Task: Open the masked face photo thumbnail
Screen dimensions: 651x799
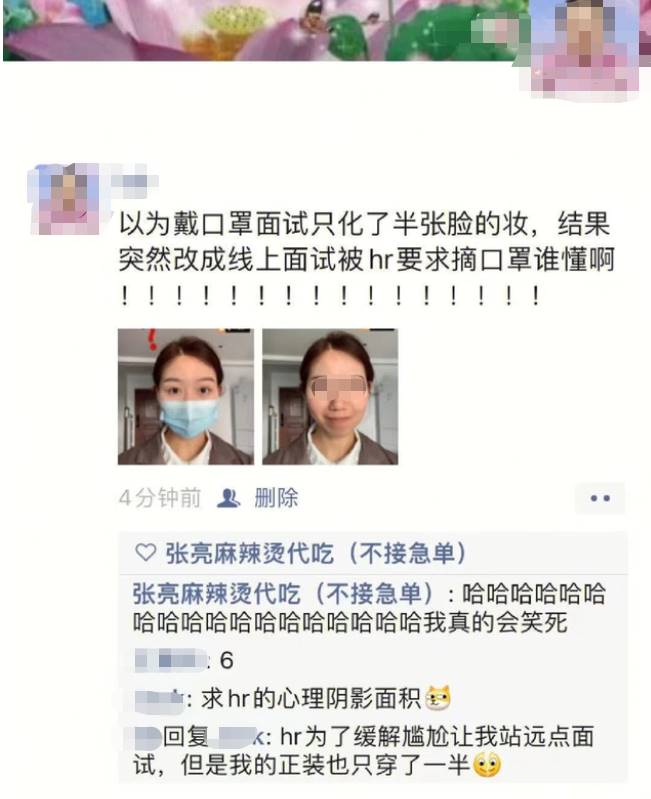Action: click(185, 396)
